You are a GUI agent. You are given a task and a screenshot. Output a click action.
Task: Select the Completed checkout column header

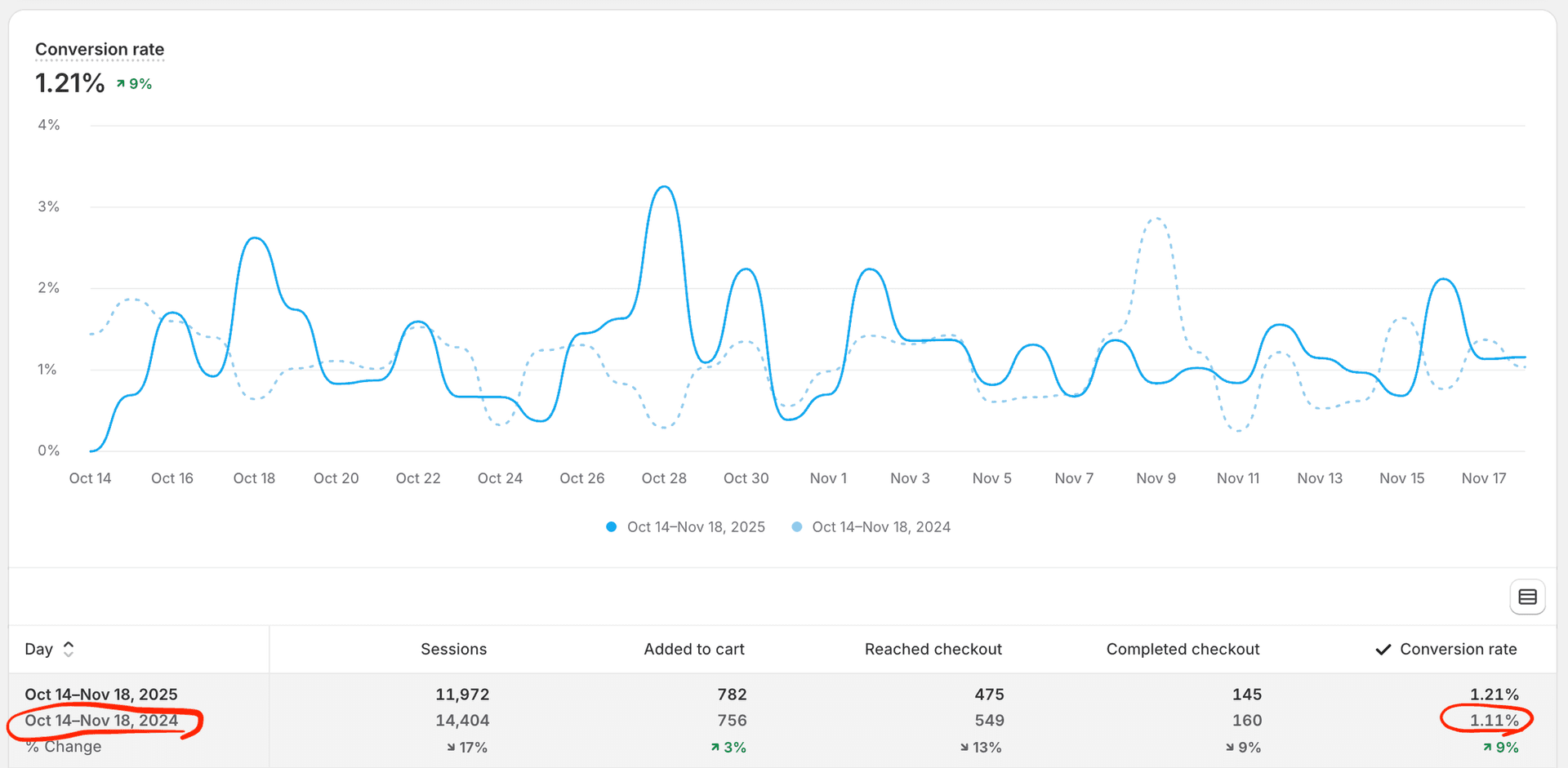click(1183, 649)
